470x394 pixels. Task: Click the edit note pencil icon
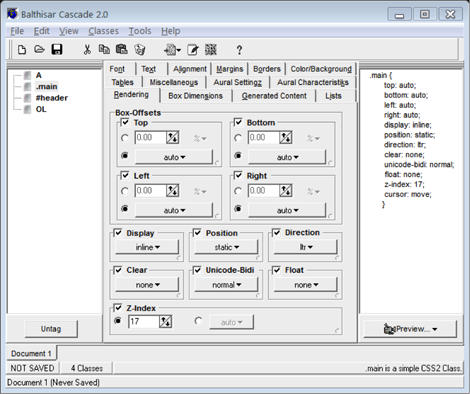tap(193, 50)
